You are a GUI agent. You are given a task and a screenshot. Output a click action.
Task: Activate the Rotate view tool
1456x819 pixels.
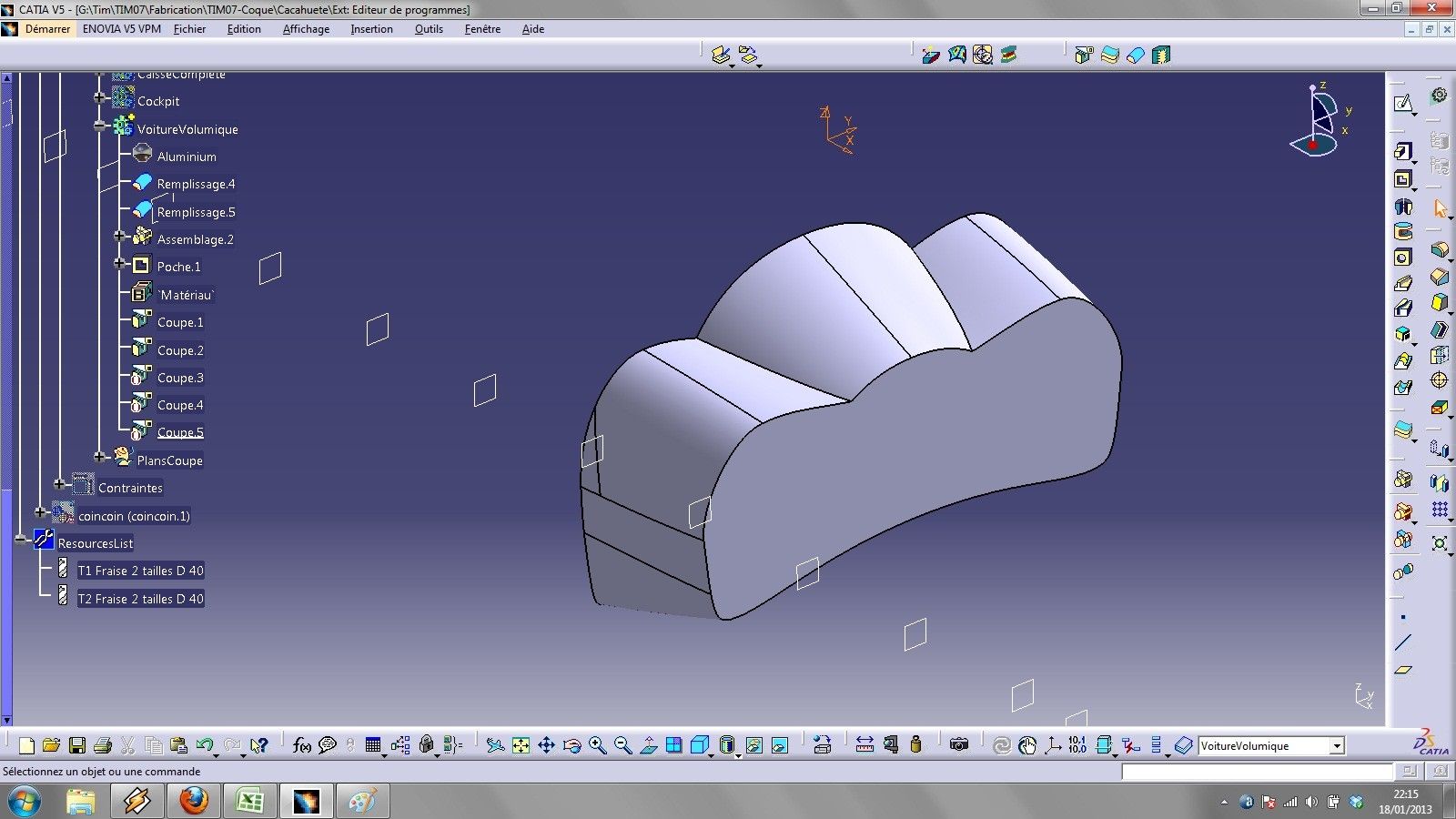pos(571,746)
